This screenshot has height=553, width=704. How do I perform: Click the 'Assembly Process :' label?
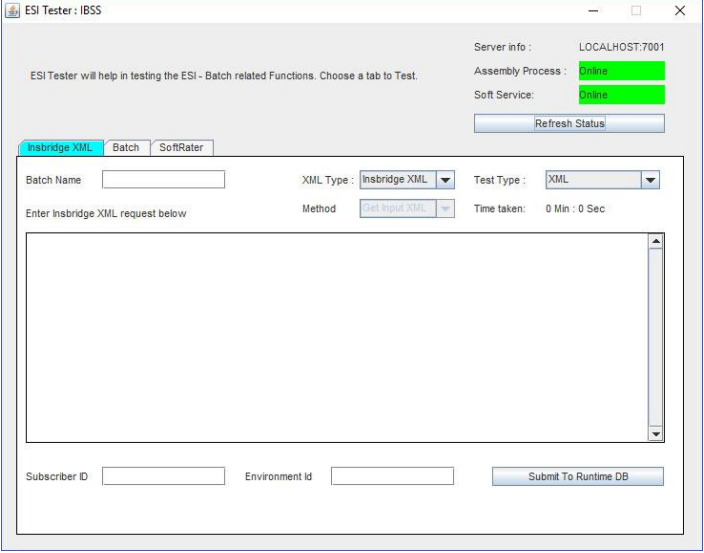point(520,71)
